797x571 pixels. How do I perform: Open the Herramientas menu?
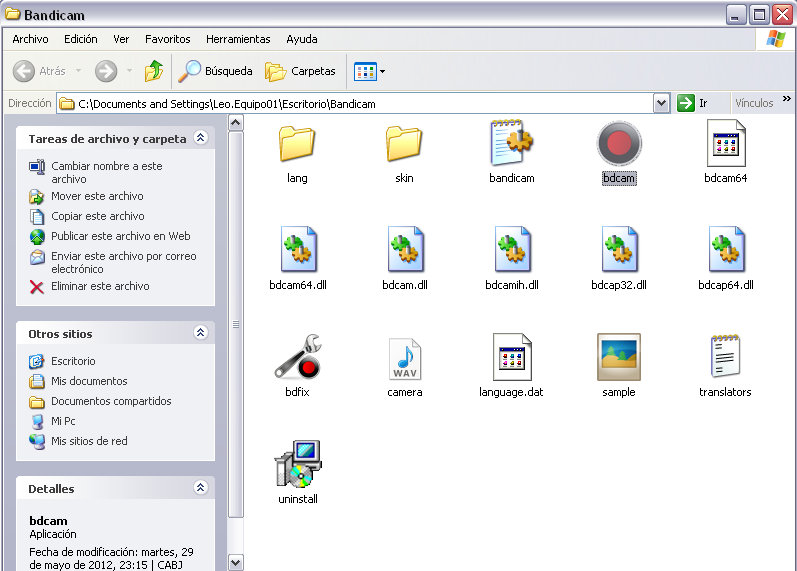(x=238, y=39)
